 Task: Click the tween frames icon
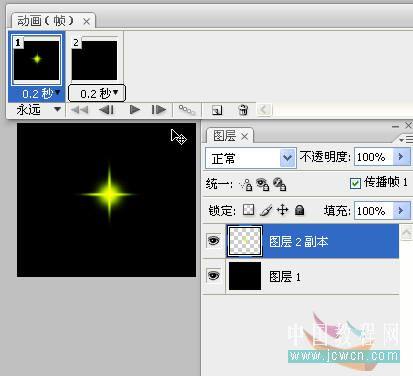[x=187, y=110]
